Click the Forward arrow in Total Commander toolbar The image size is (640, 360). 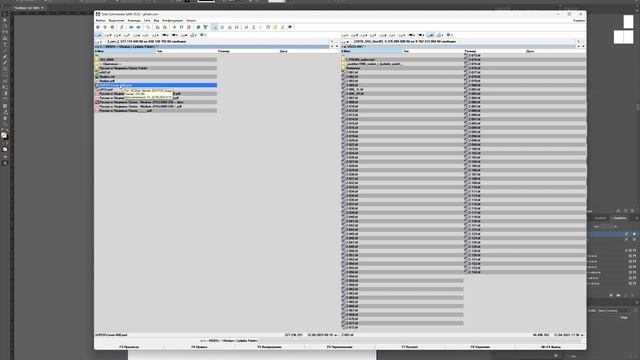[x=138, y=27]
